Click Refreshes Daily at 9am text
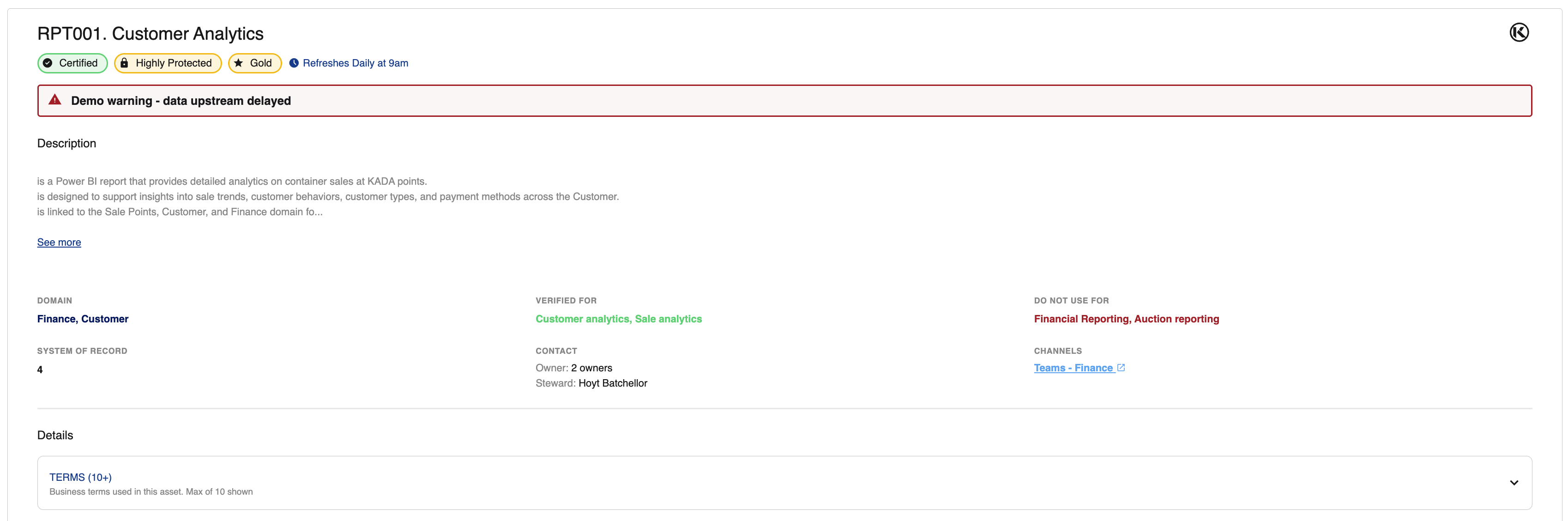The image size is (1568, 521). coord(356,63)
